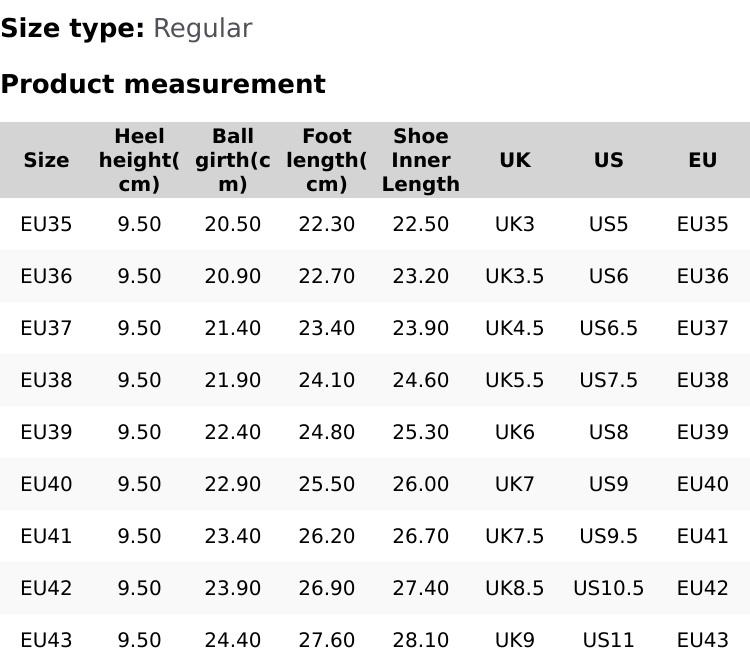Click the US column header
This screenshot has height=666, width=750.
pos(608,160)
